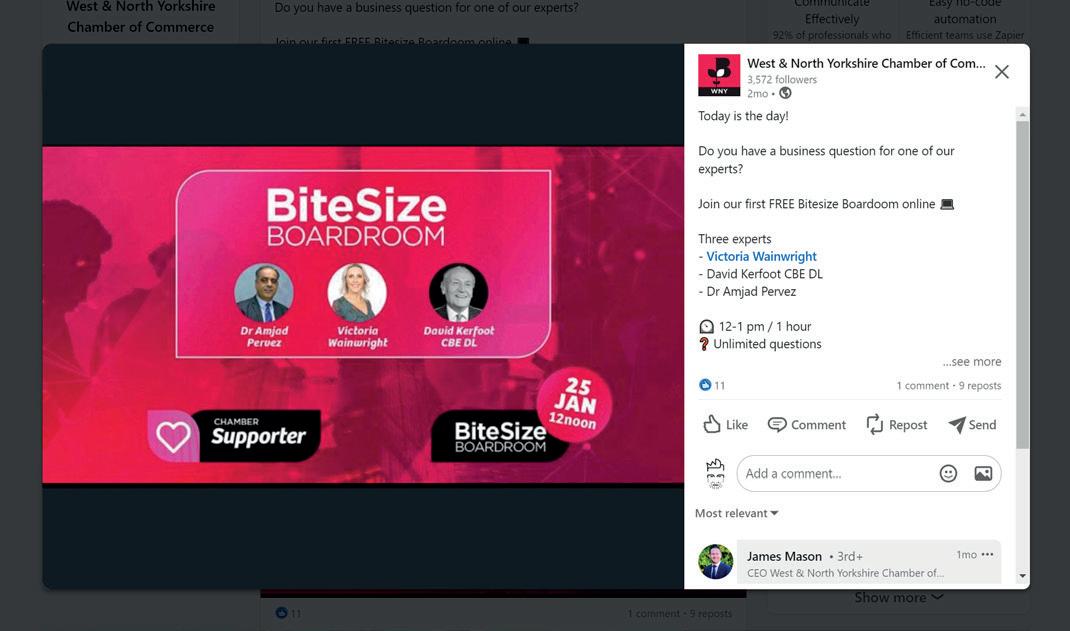
Task: Click the Send paper plane icon
Action: (x=957, y=424)
